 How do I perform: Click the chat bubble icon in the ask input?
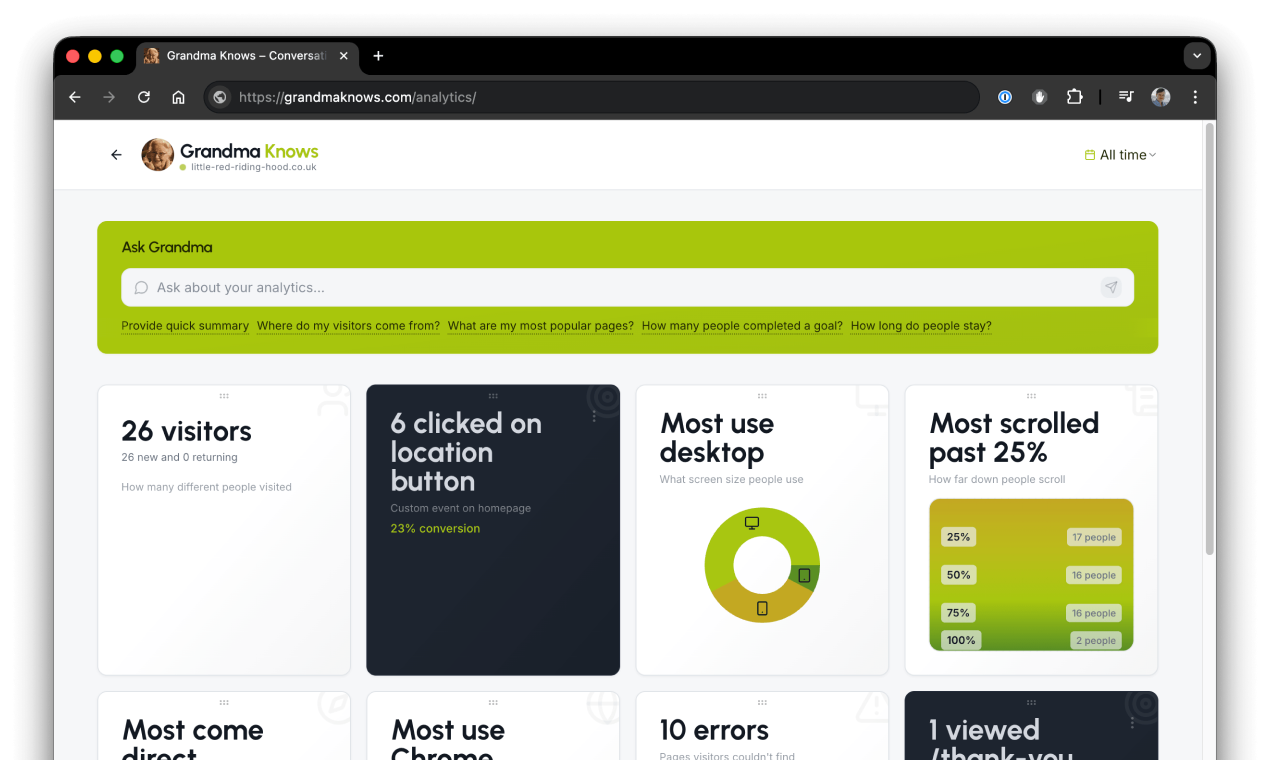[x=142, y=287]
